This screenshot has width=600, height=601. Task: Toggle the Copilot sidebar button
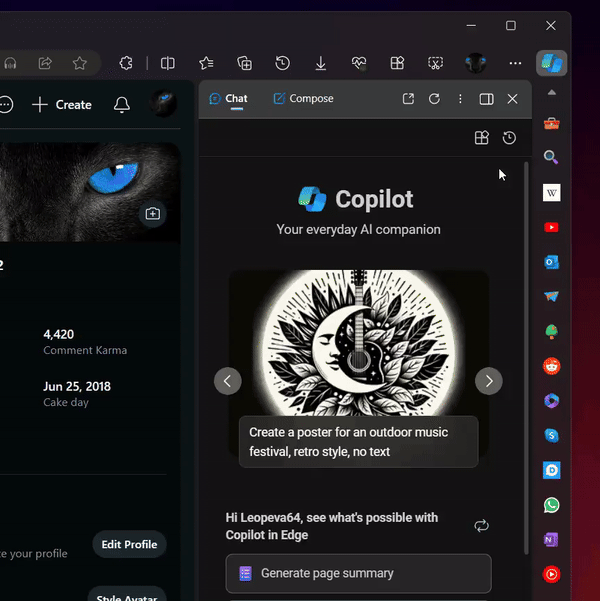click(551, 63)
